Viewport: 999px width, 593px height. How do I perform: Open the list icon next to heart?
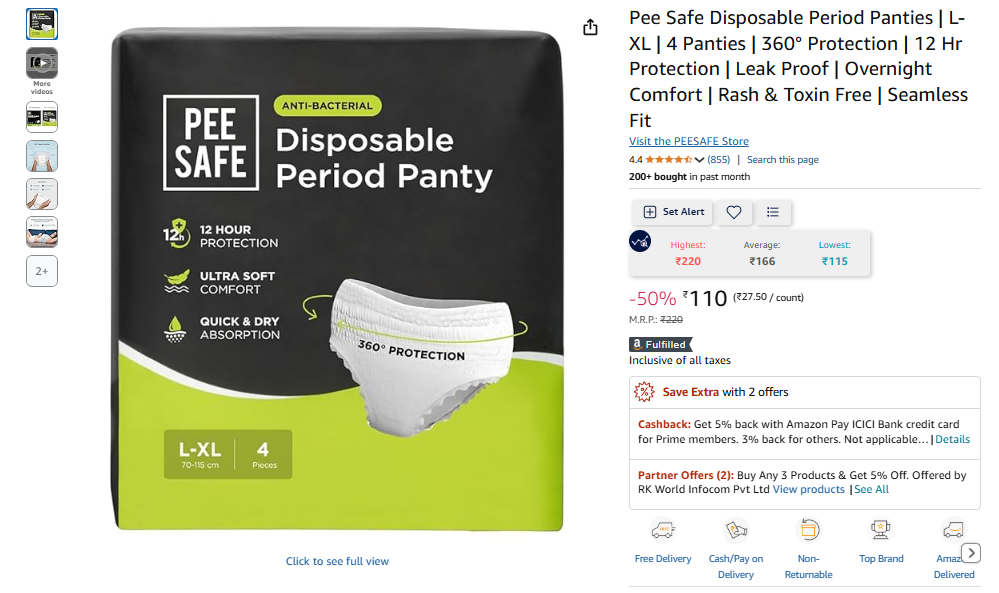click(x=772, y=212)
